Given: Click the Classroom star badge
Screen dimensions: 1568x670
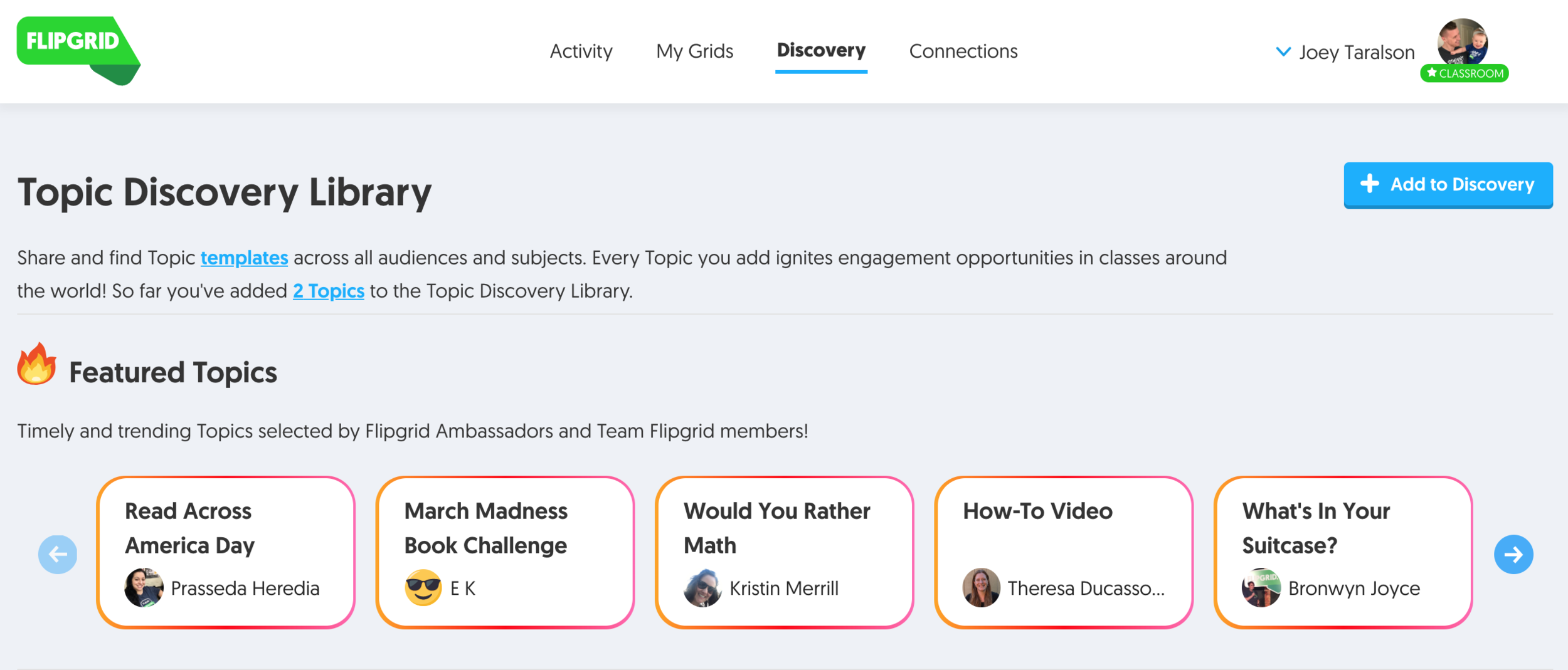Looking at the screenshot, I should pyautogui.click(x=1465, y=73).
